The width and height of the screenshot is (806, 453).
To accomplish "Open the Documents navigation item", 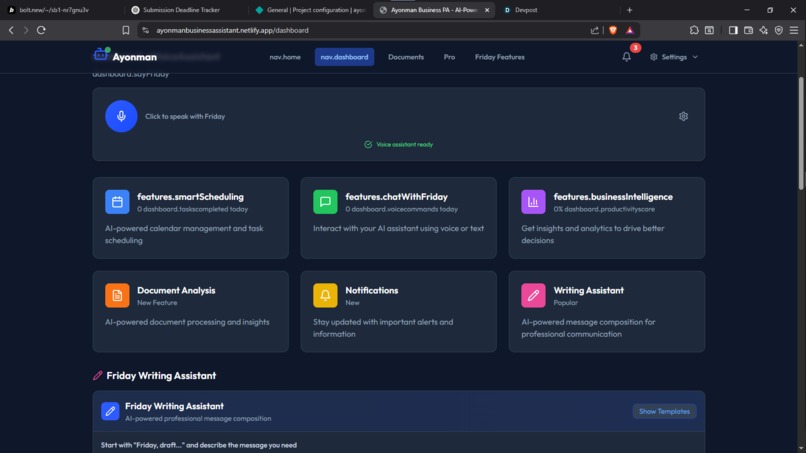I will 406,57.
